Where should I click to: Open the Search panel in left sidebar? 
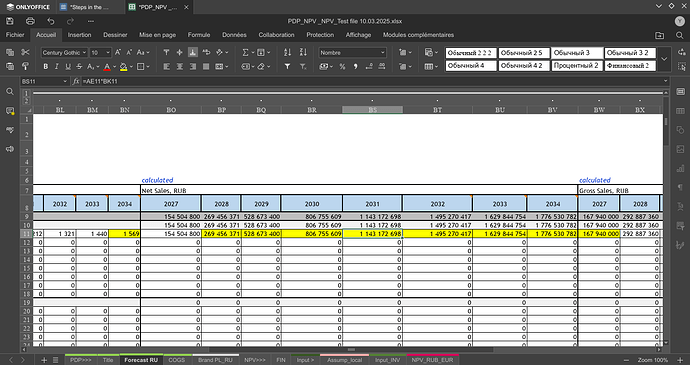pos(10,92)
